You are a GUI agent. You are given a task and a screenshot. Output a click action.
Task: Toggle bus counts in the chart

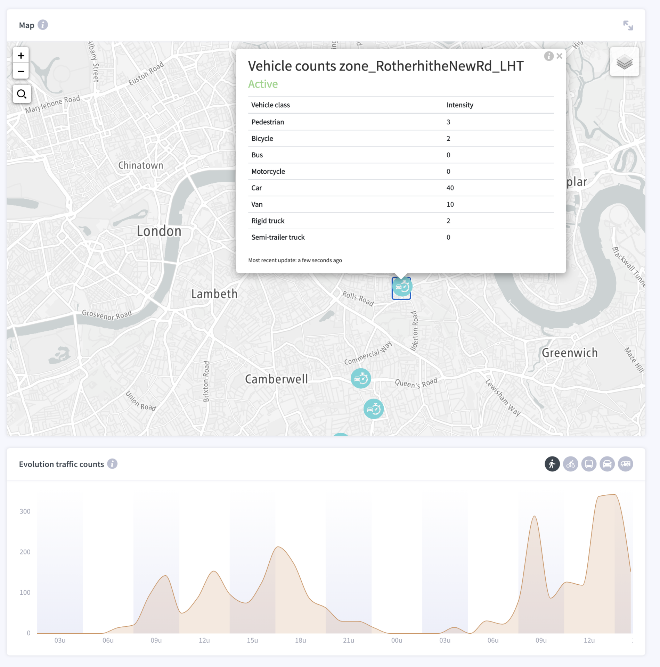589,464
